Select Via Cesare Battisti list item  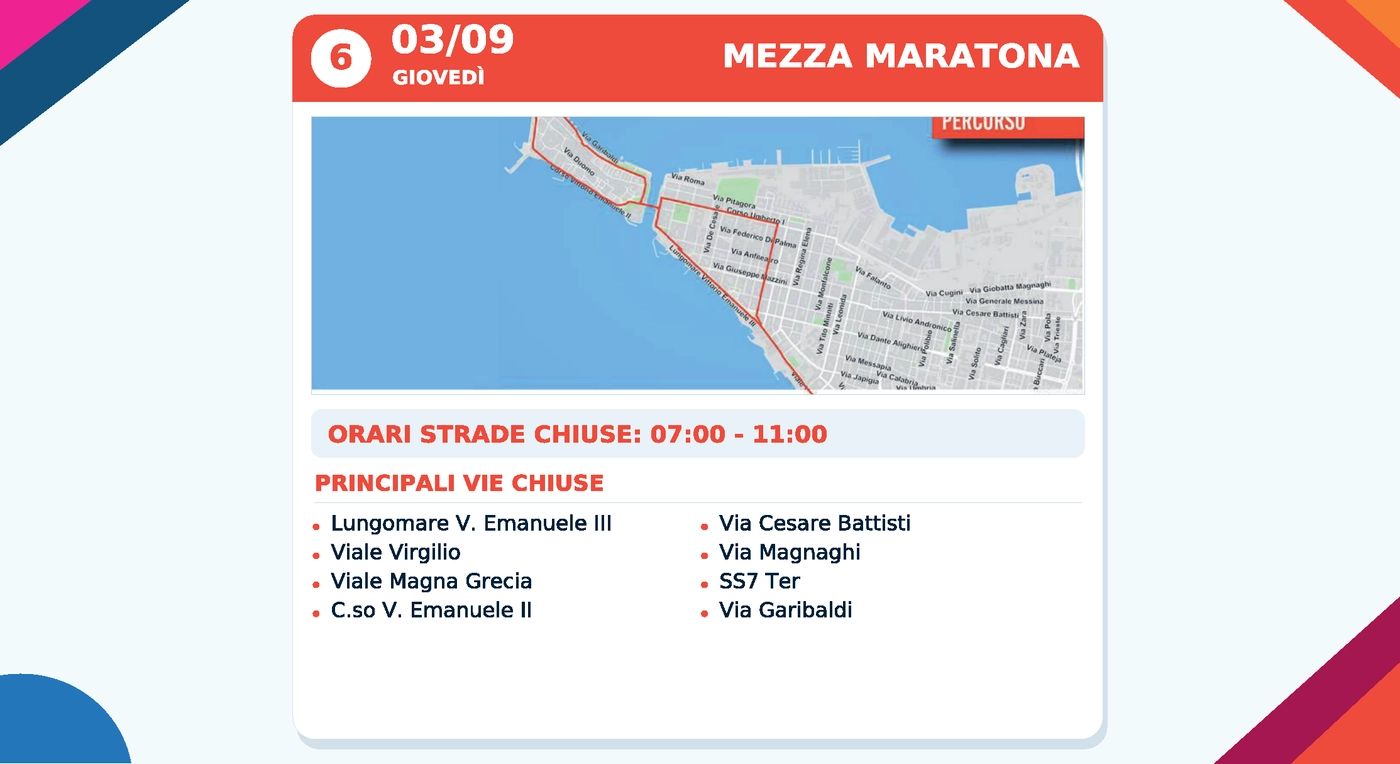[815, 523]
